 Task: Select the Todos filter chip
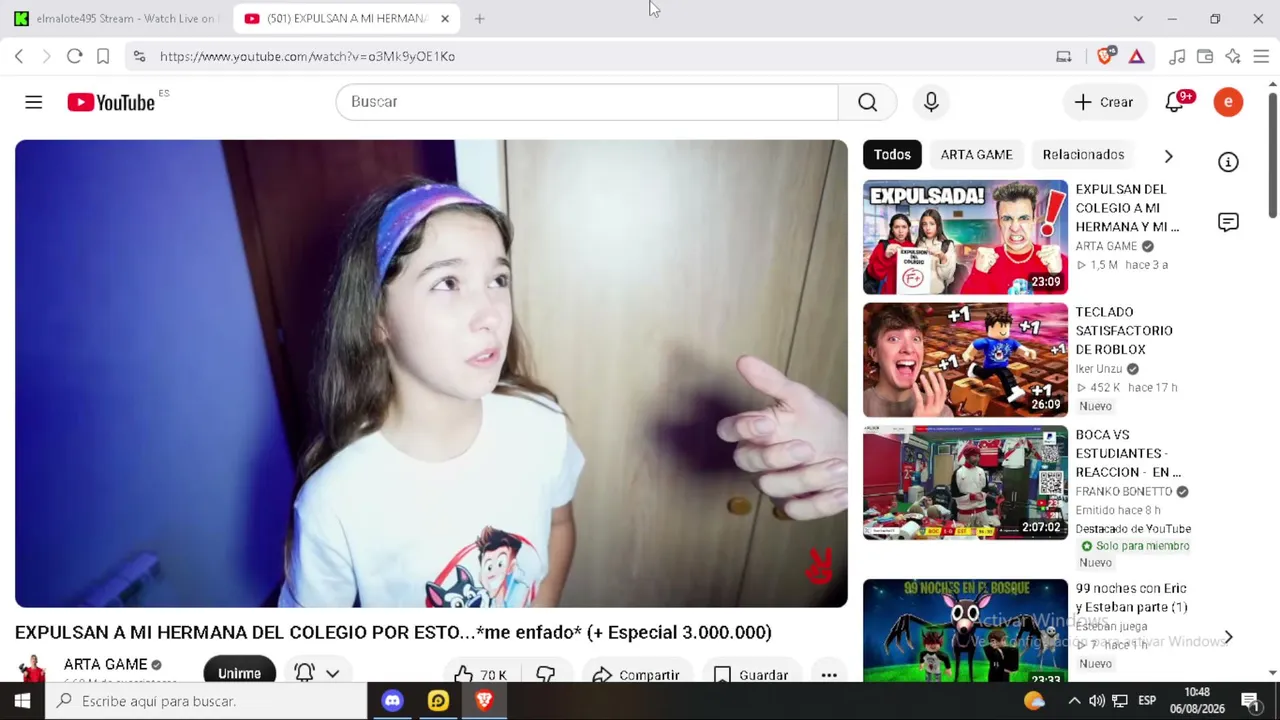pyautogui.click(x=892, y=155)
